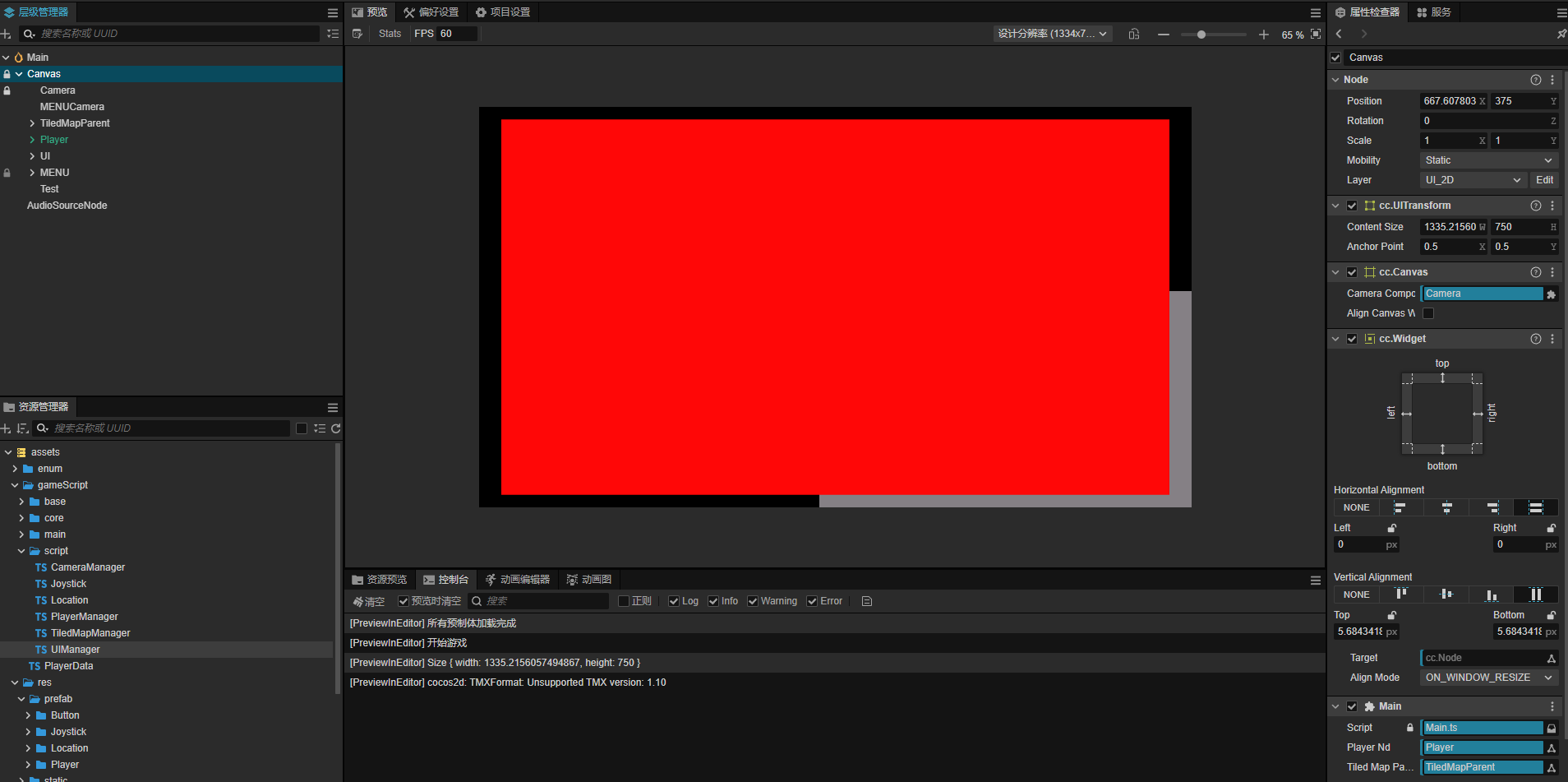The image size is (1568, 782).
Task: Switch to the 动画编辑器 tab
Action: coord(518,580)
